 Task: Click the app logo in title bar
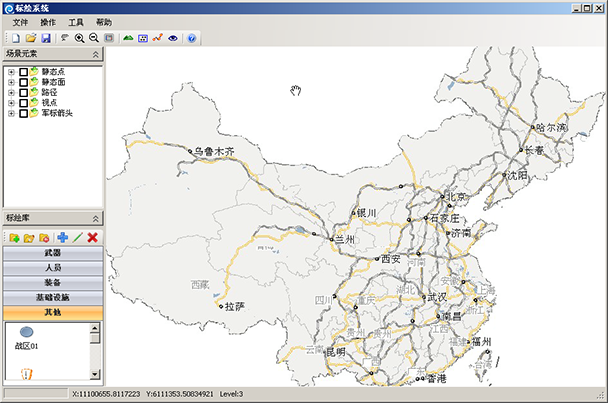[x=9, y=8]
